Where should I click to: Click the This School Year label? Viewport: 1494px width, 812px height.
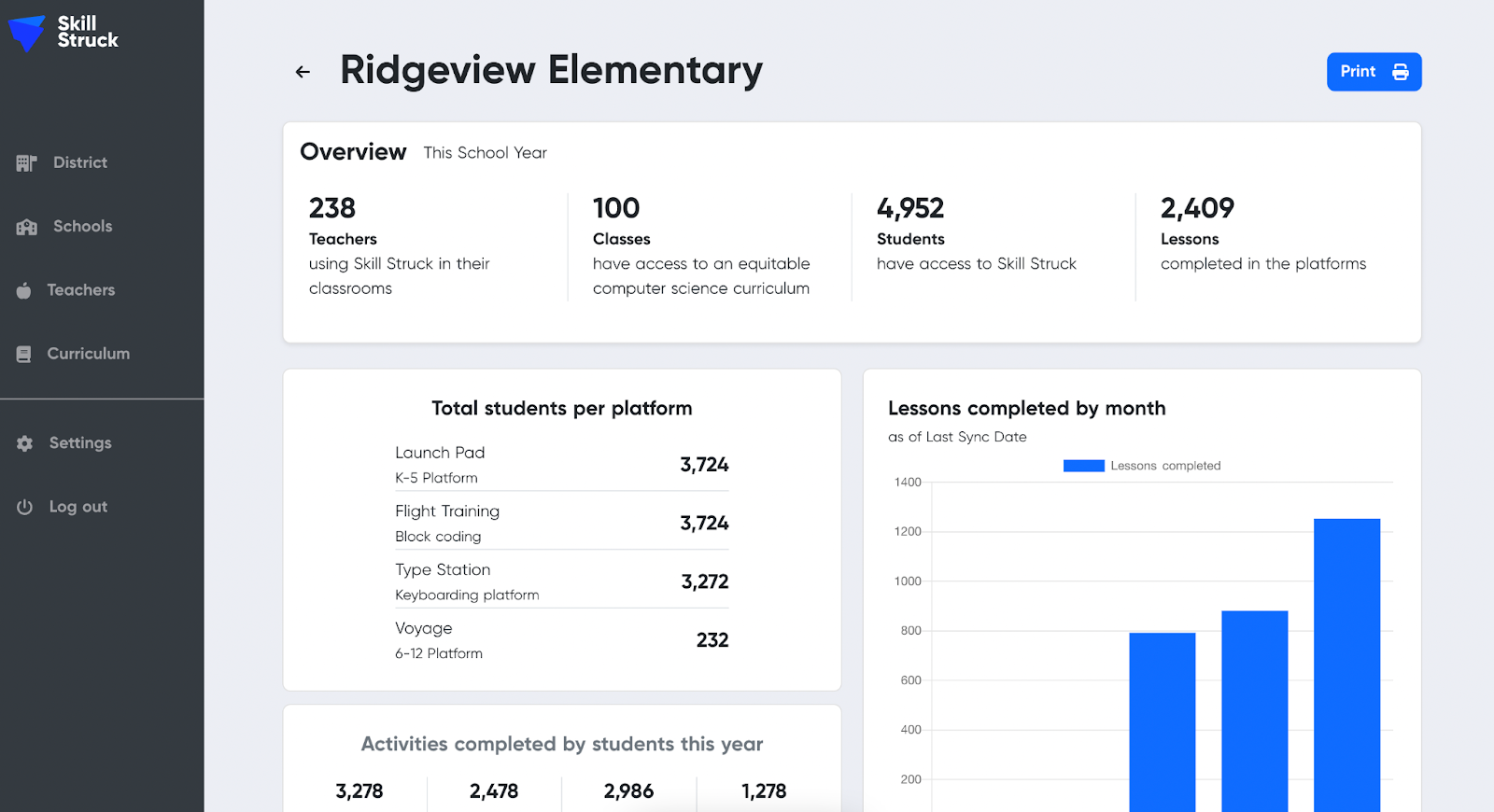(486, 153)
